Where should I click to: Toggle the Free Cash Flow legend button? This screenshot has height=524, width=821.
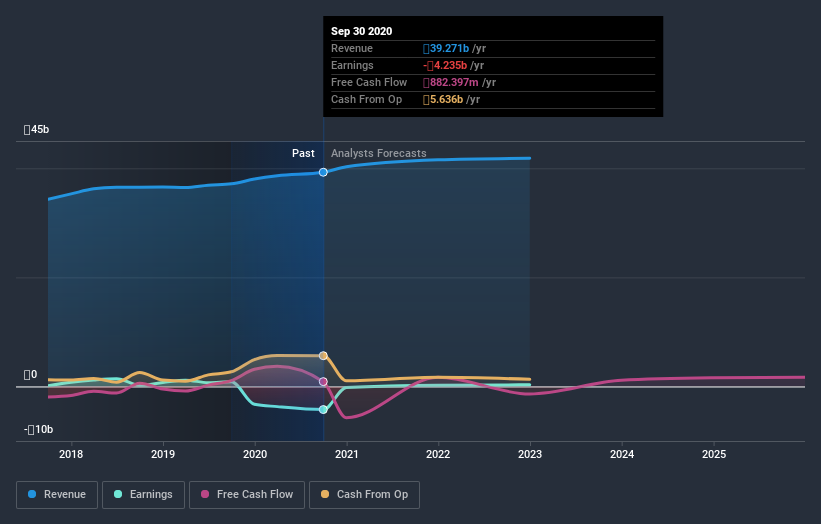pos(247,495)
